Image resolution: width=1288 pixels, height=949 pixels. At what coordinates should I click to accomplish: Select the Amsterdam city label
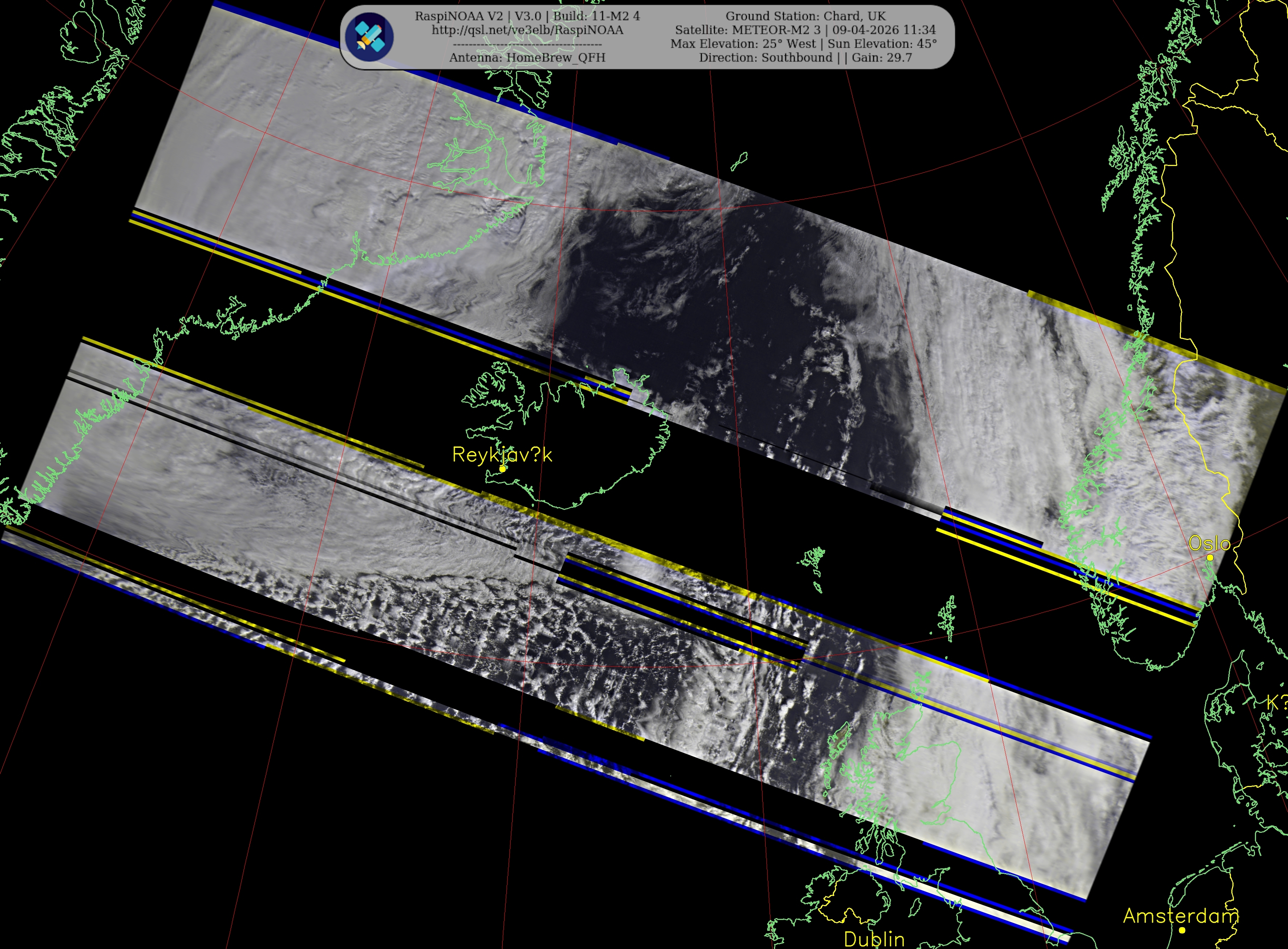pyautogui.click(x=1180, y=916)
